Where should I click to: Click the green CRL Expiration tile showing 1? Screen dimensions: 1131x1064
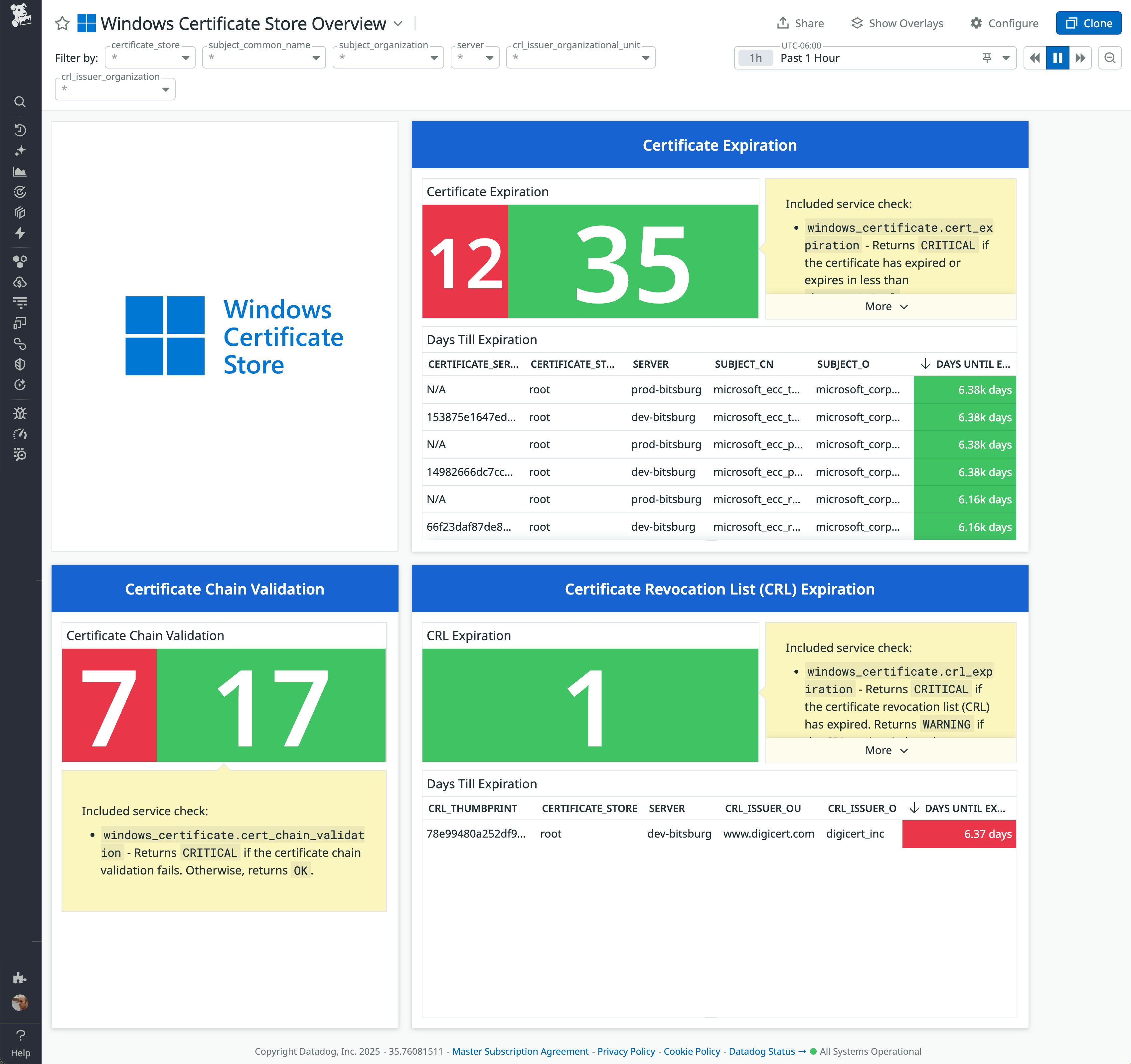tap(590, 705)
